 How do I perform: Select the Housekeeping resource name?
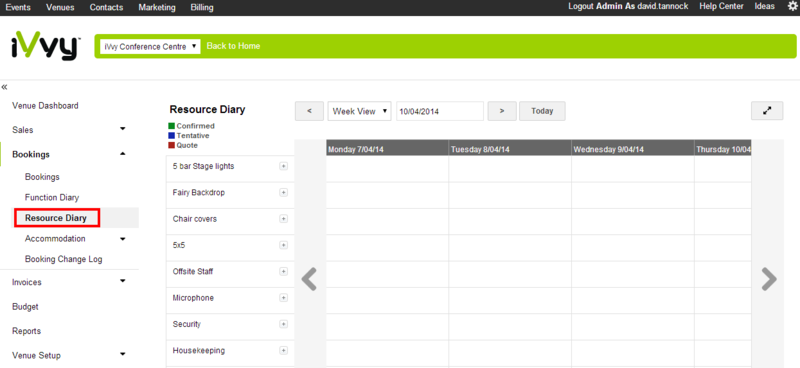pyautogui.click(x=199, y=351)
